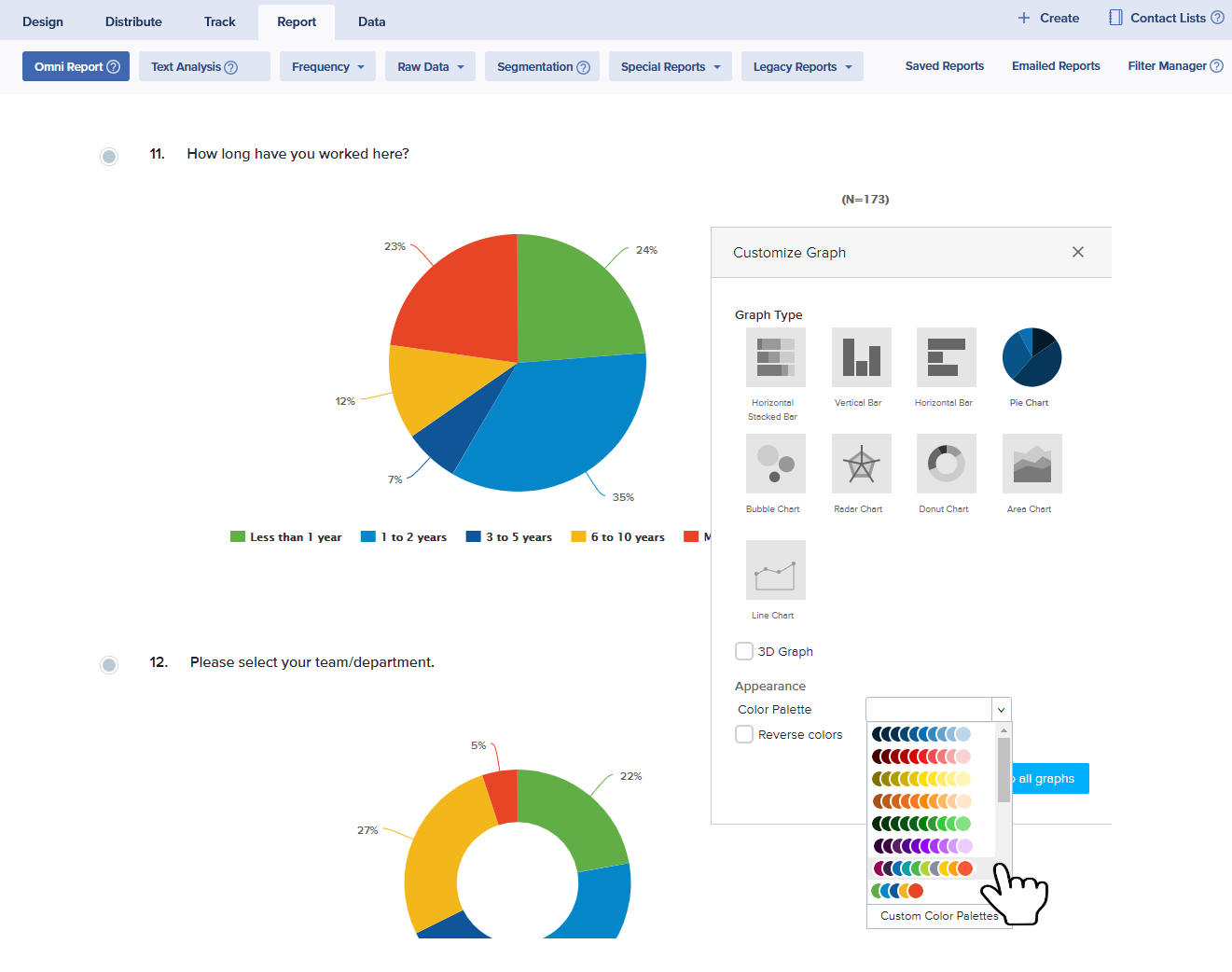The image size is (1232, 972).
Task: Open the Color Palette dropdown
Action: 938,710
